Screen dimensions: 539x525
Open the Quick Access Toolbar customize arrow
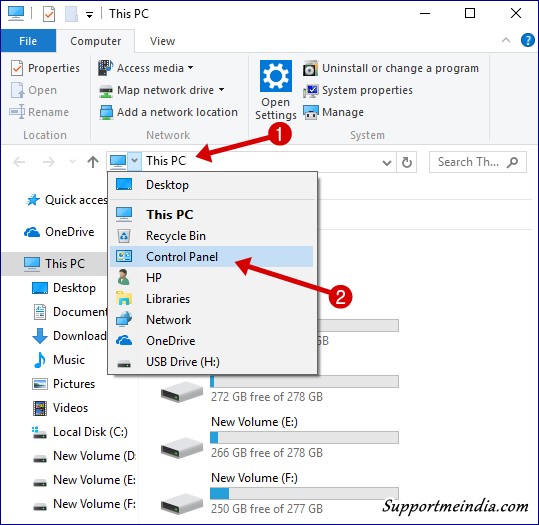coord(89,15)
